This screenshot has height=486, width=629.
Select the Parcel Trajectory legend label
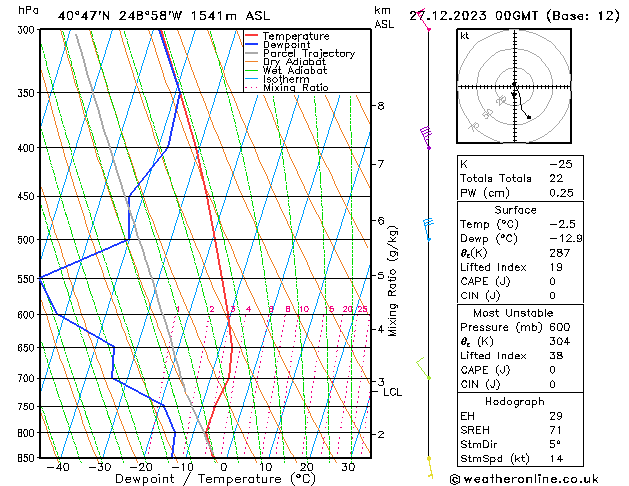click(x=309, y=53)
